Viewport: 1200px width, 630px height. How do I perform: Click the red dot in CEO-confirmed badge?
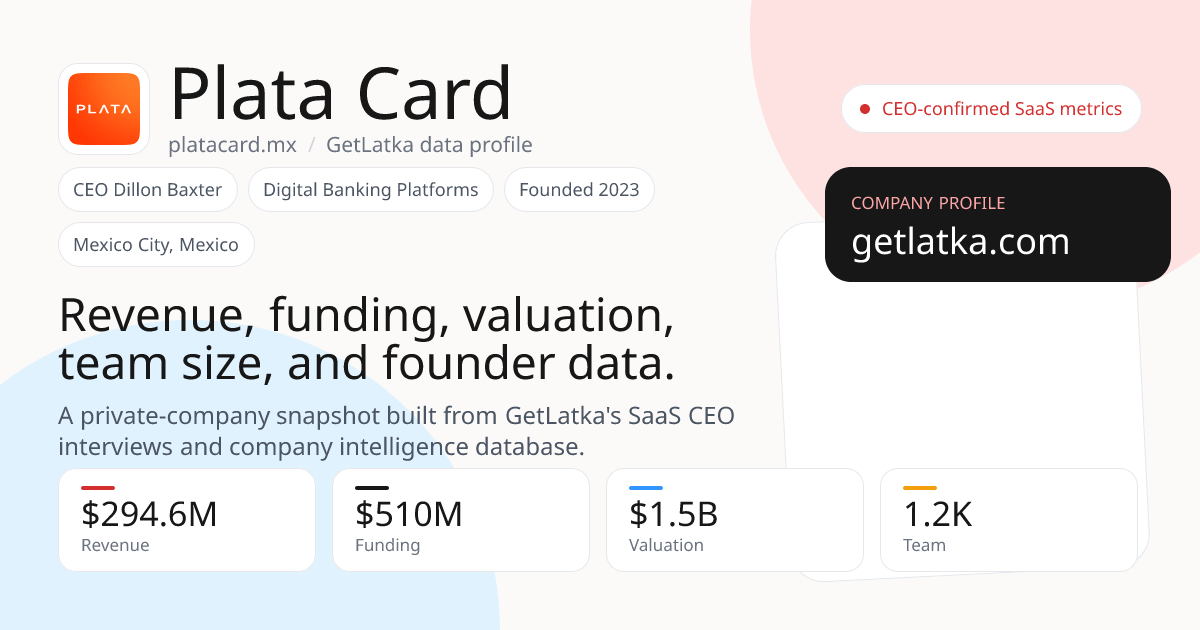pyautogui.click(x=865, y=109)
